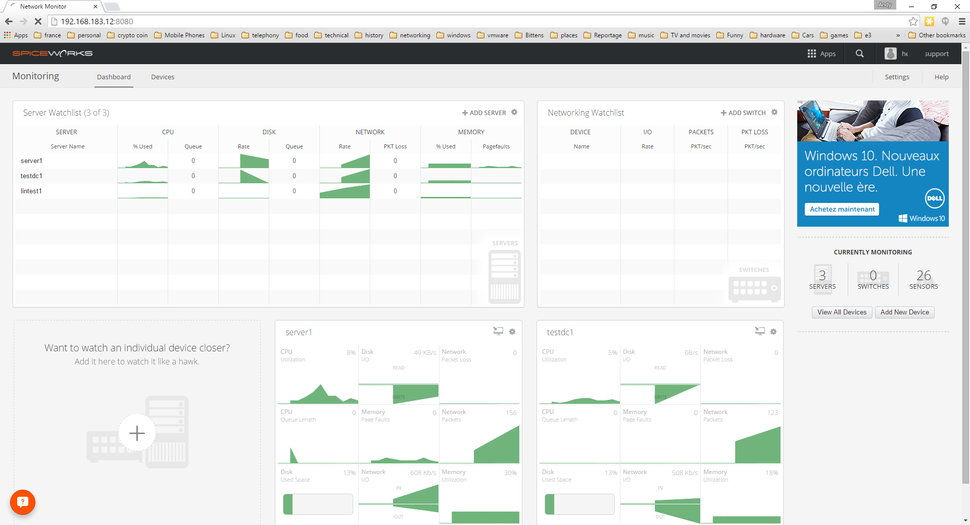This screenshot has height=525, width=970.
Task: Select the Network Monitor browser tab
Action: point(54,6)
